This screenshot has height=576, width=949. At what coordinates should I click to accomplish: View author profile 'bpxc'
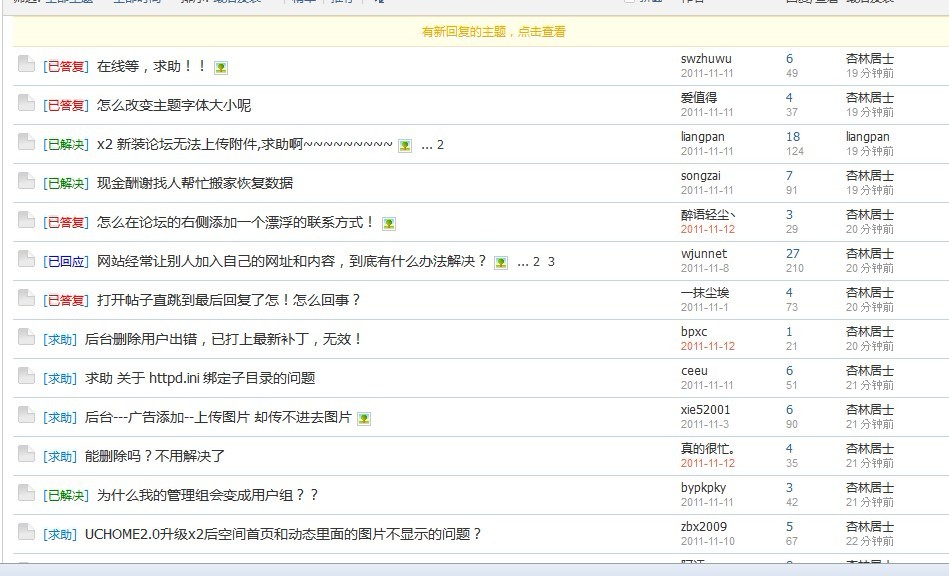[694, 332]
